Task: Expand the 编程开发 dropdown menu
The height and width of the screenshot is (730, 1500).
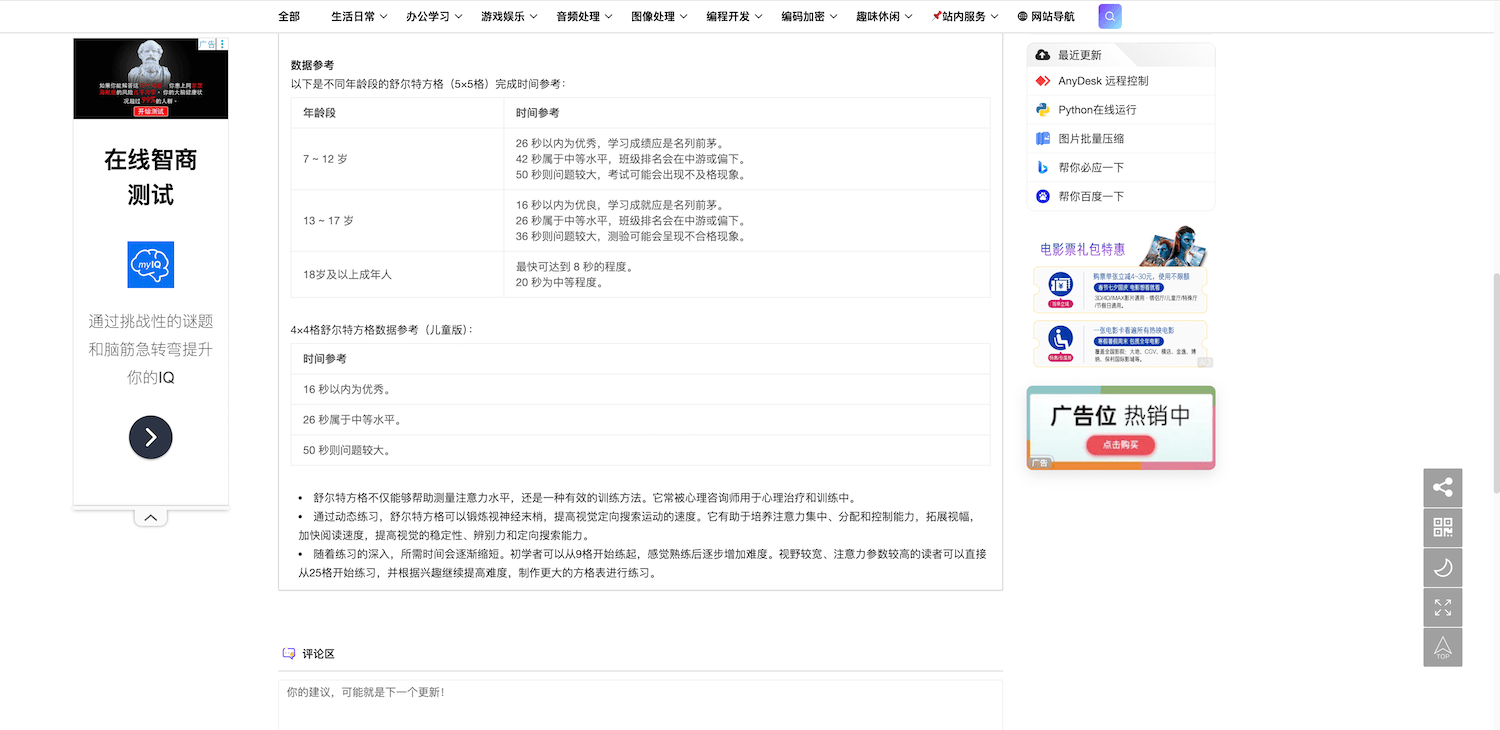Action: point(734,16)
